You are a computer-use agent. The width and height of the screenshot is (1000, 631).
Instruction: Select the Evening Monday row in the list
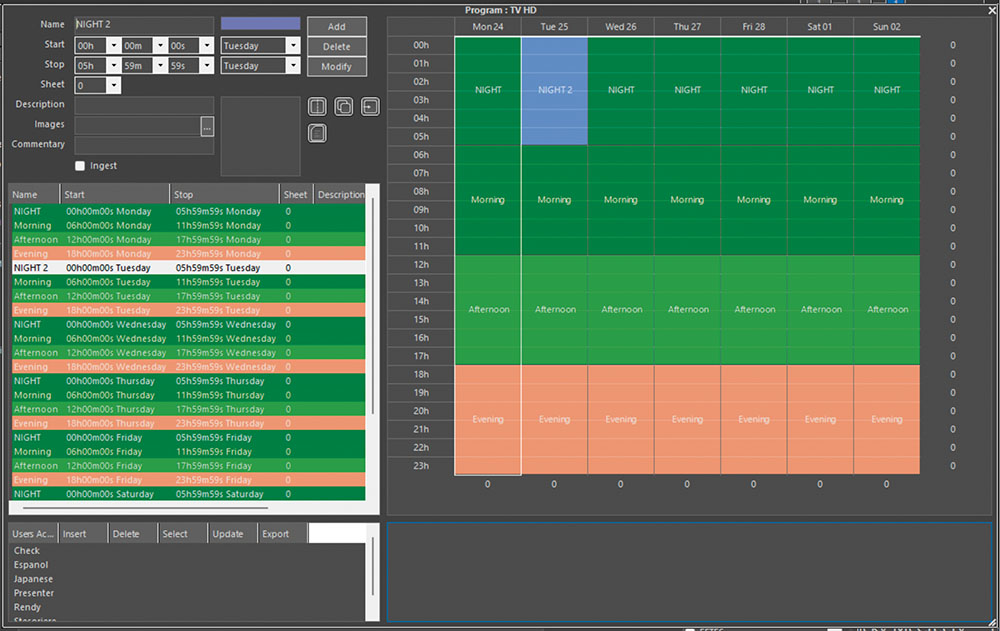(150, 254)
